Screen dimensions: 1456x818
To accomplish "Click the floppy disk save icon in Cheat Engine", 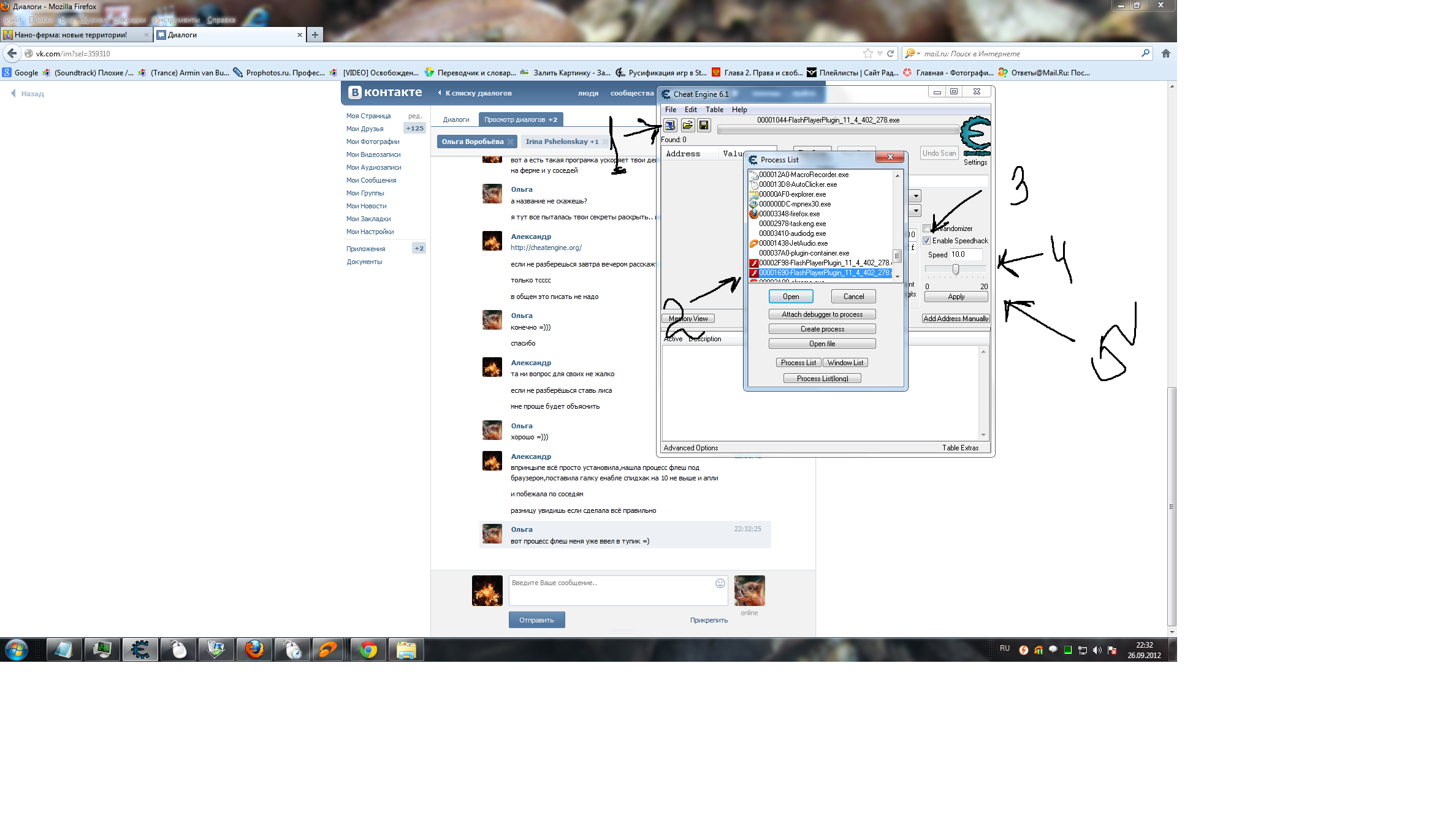I will (704, 126).
